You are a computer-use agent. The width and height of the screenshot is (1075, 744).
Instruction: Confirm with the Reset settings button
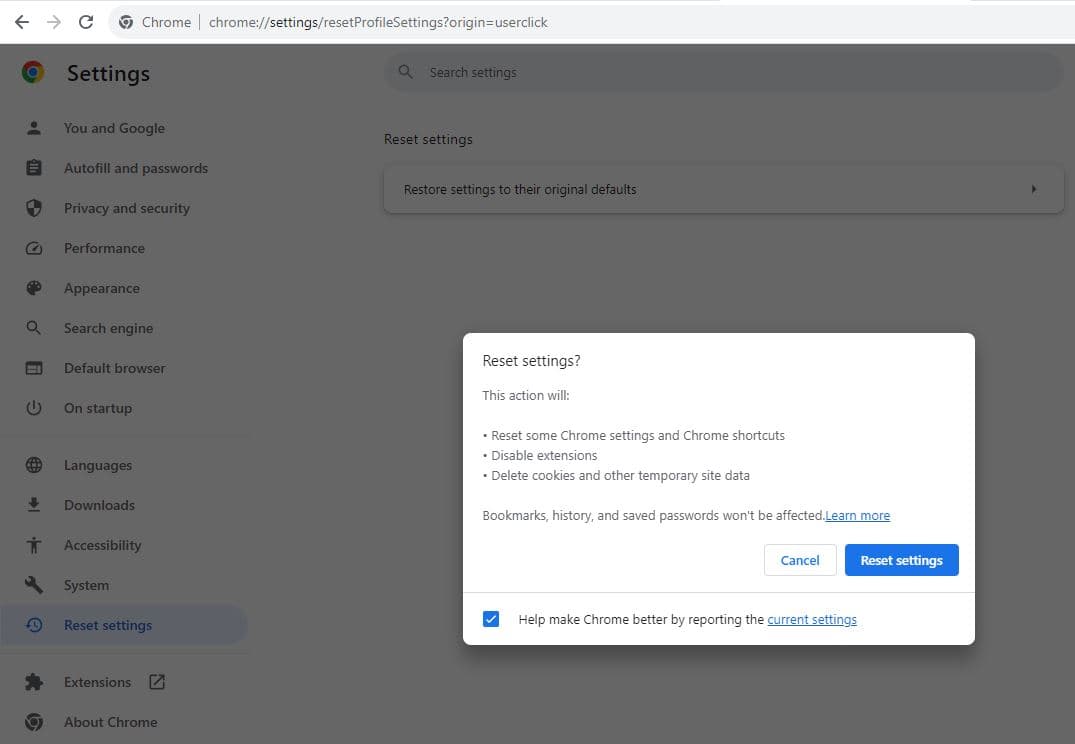tap(901, 560)
